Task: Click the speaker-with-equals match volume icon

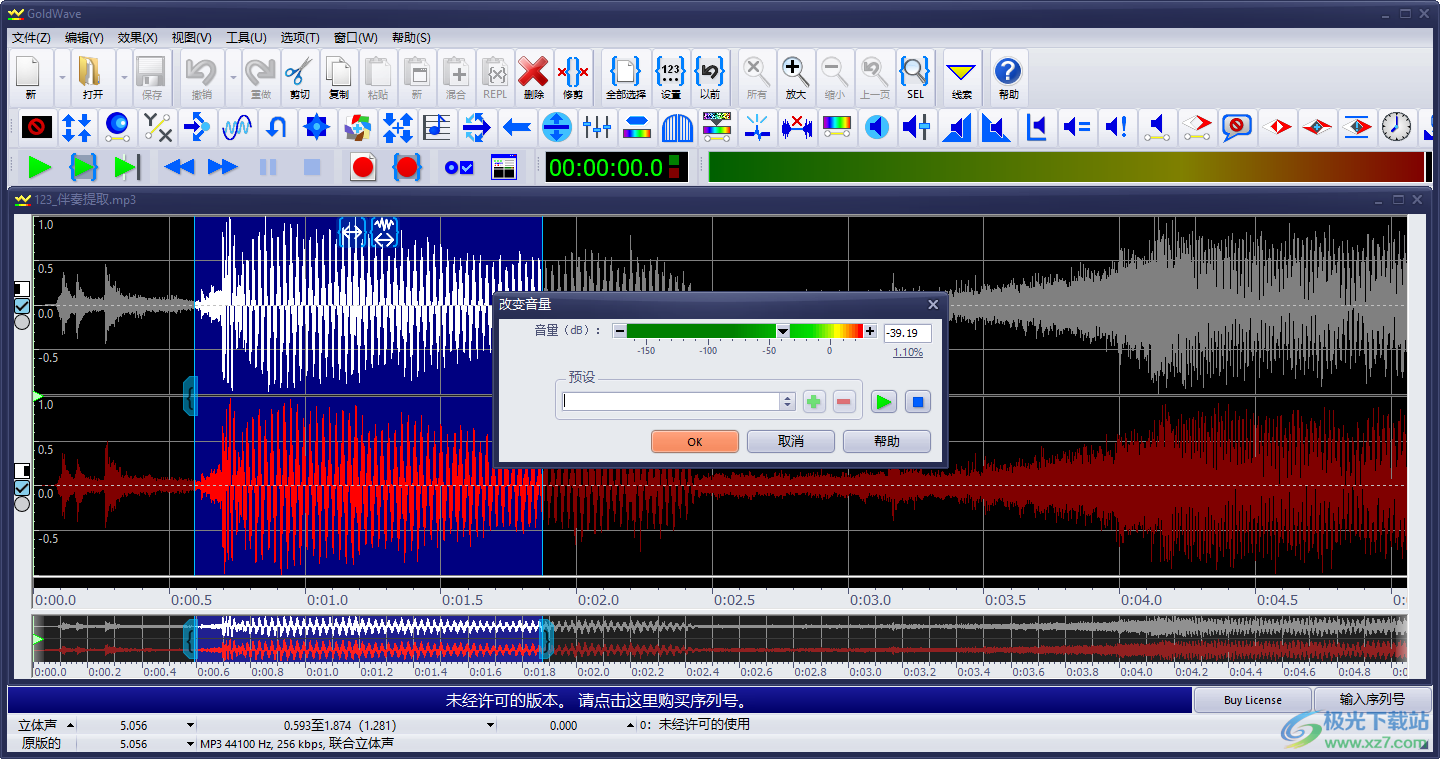Action: tap(1077, 127)
